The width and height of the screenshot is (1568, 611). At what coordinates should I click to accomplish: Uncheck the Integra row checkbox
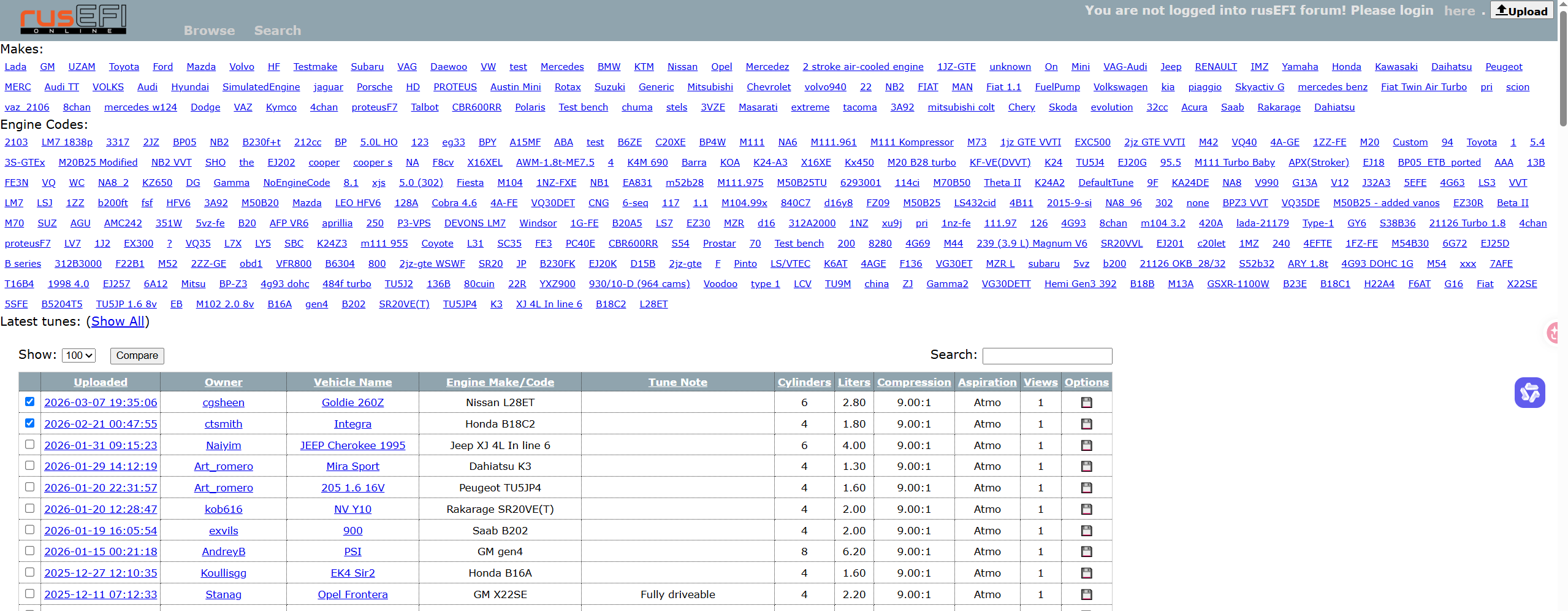click(29, 423)
